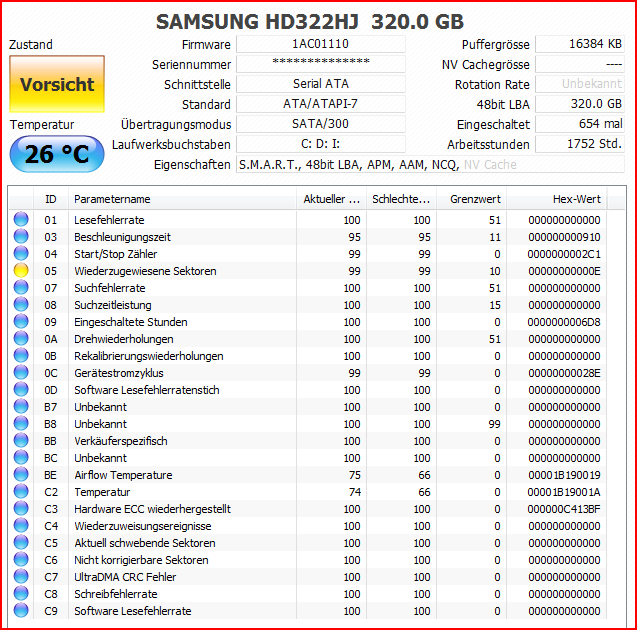This screenshot has width=637, height=630.
Task: Click the blue status orb for Eingeschaltete Stunden
Action: click(x=21, y=322)
